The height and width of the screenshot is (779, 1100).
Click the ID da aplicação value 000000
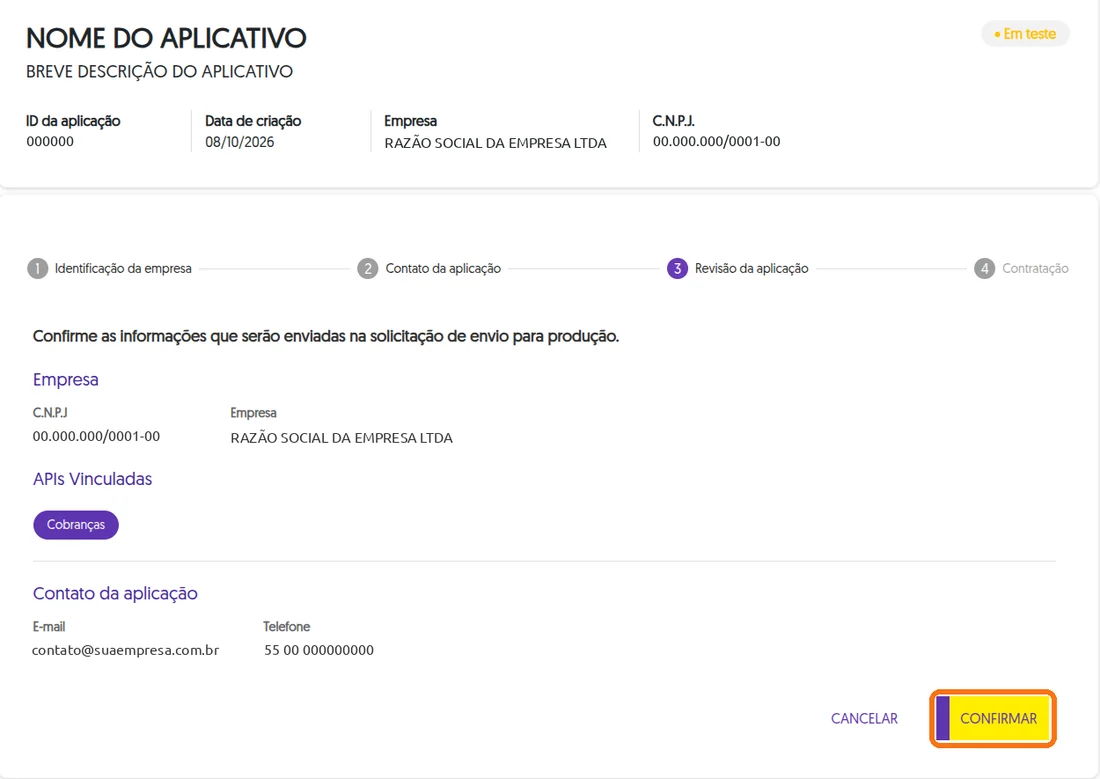click(50, 141)
